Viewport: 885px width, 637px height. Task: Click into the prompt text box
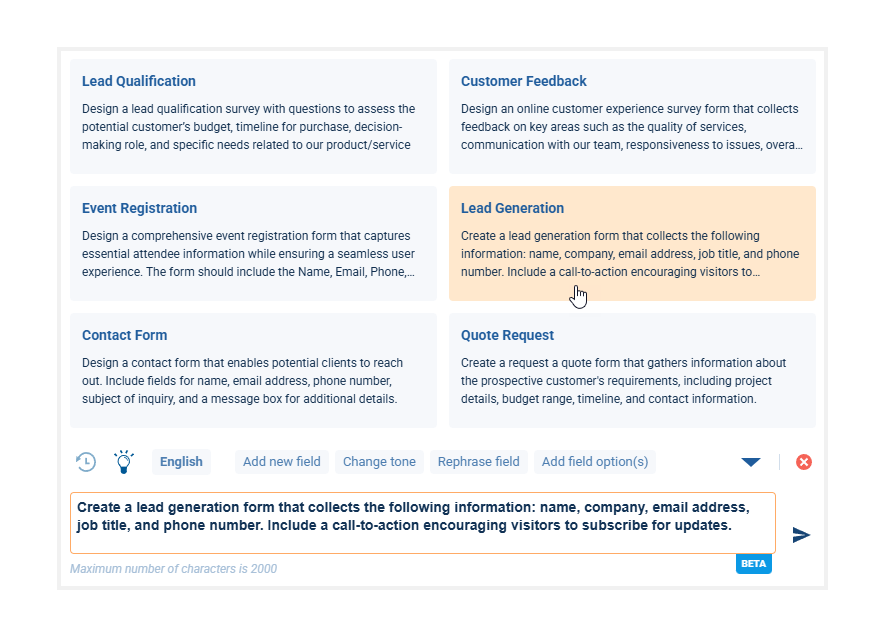[422, 523]
